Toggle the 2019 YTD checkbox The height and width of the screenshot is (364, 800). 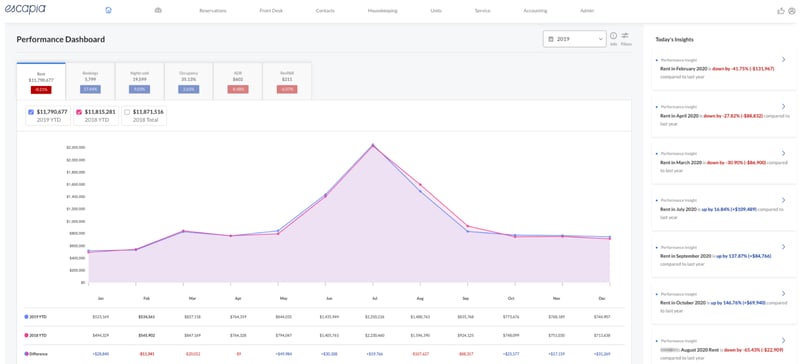[31, 112]
